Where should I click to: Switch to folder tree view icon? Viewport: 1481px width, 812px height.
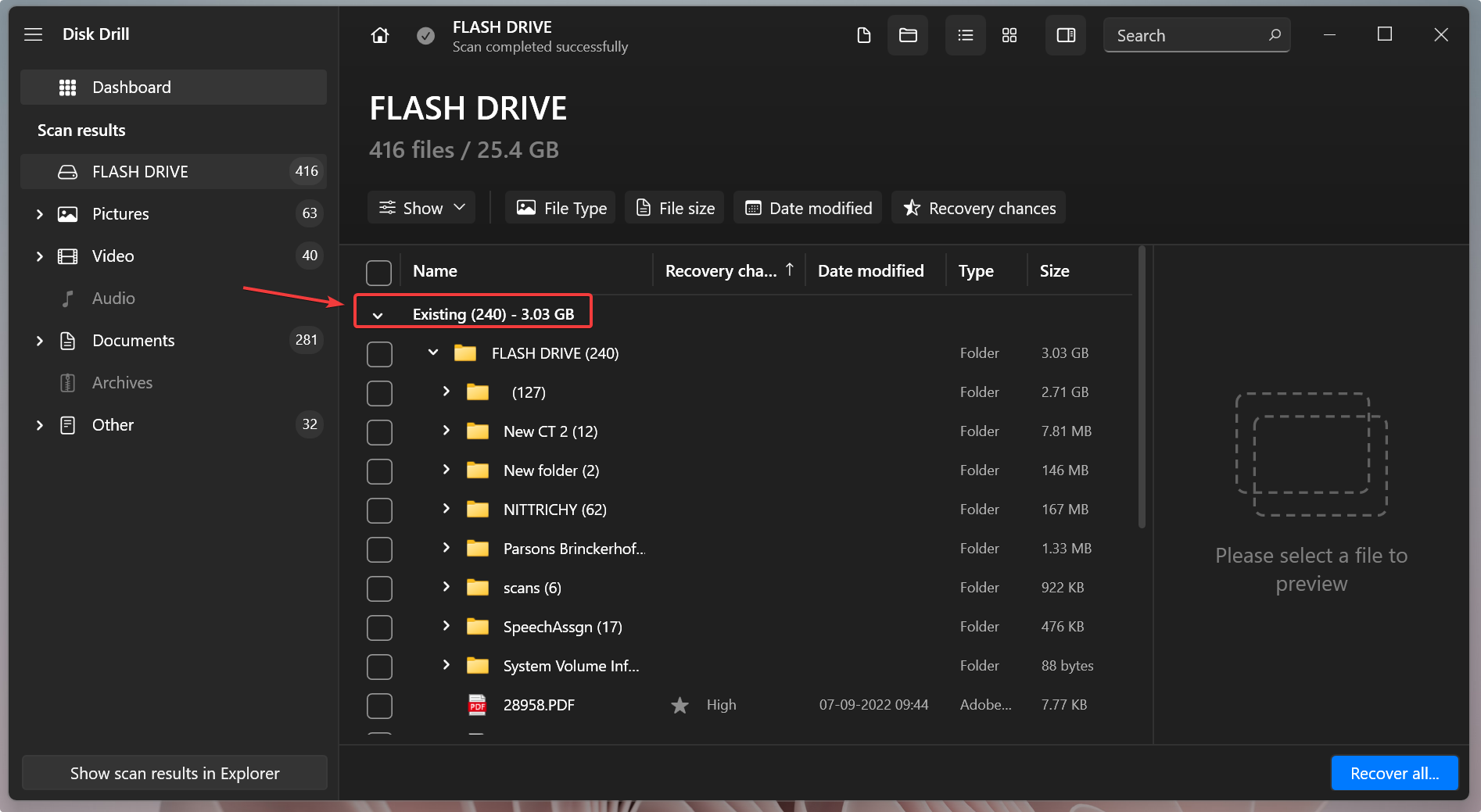click(x=908, y=35)
